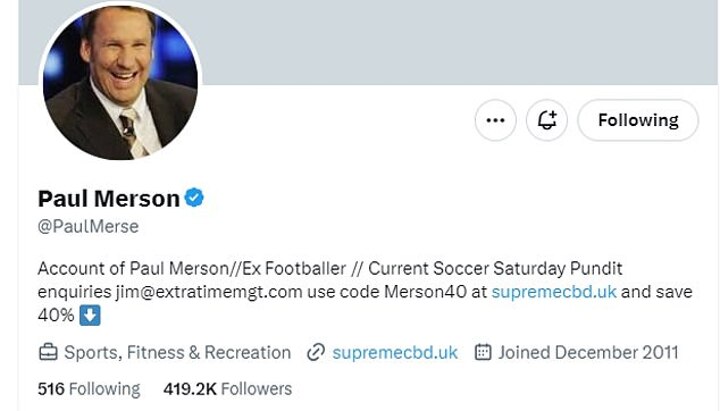The image size is (720, 411).
Task: Click the blue down-arrow emoji in bio
Action: coord(91,316)
